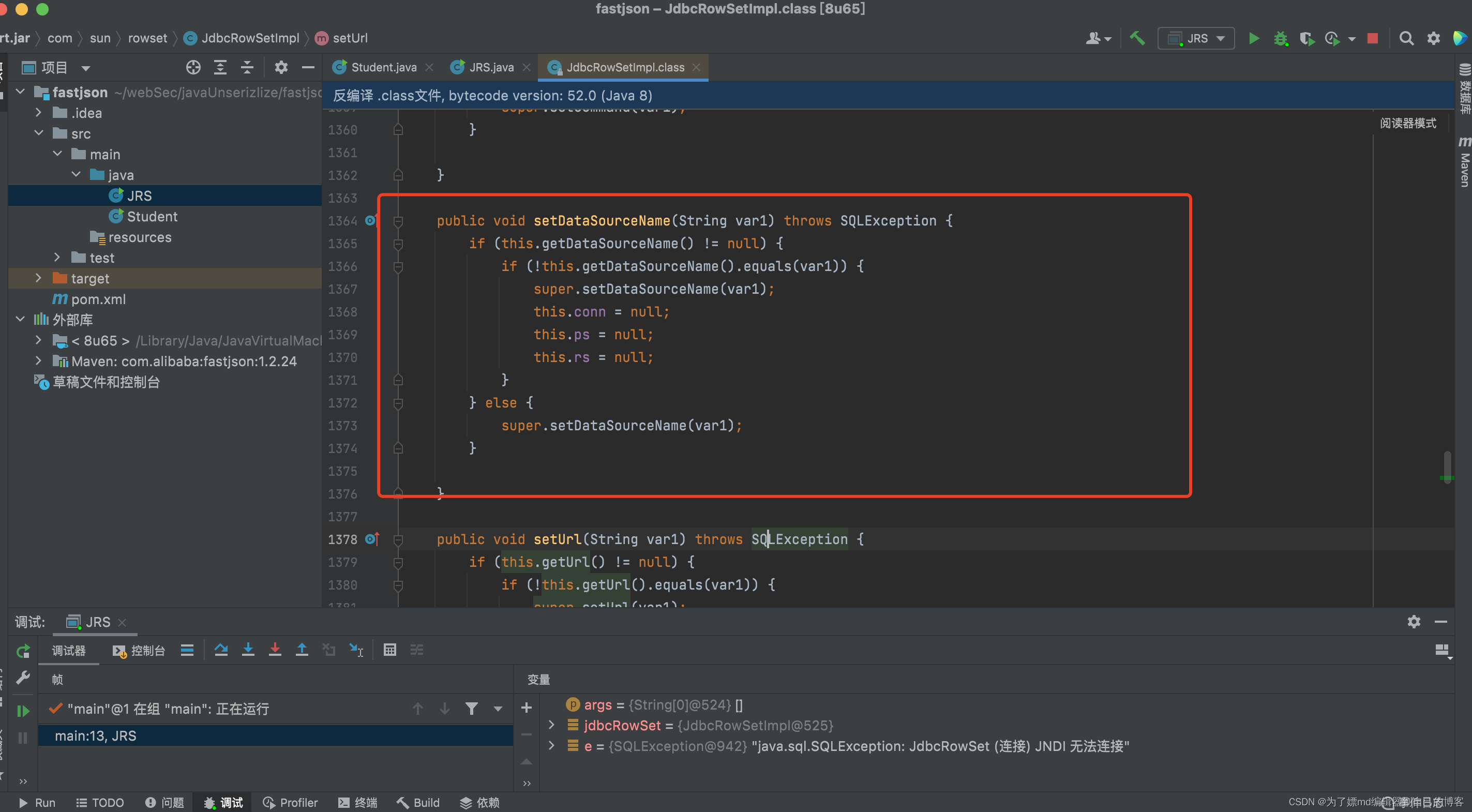1472x812 pixels.
Task: Switch to the 控制台 console tab
Action: pyautogui.click(x=139, y=651)
